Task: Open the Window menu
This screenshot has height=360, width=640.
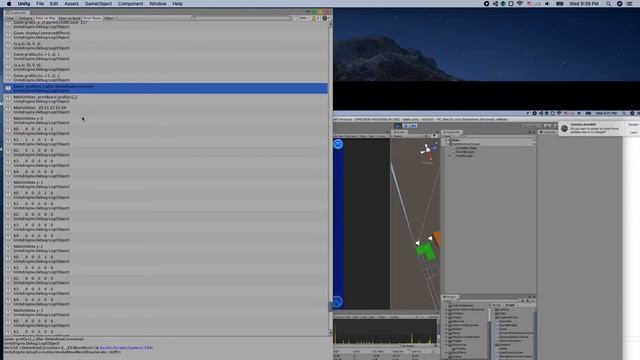Action: click(x=158, y=4)
